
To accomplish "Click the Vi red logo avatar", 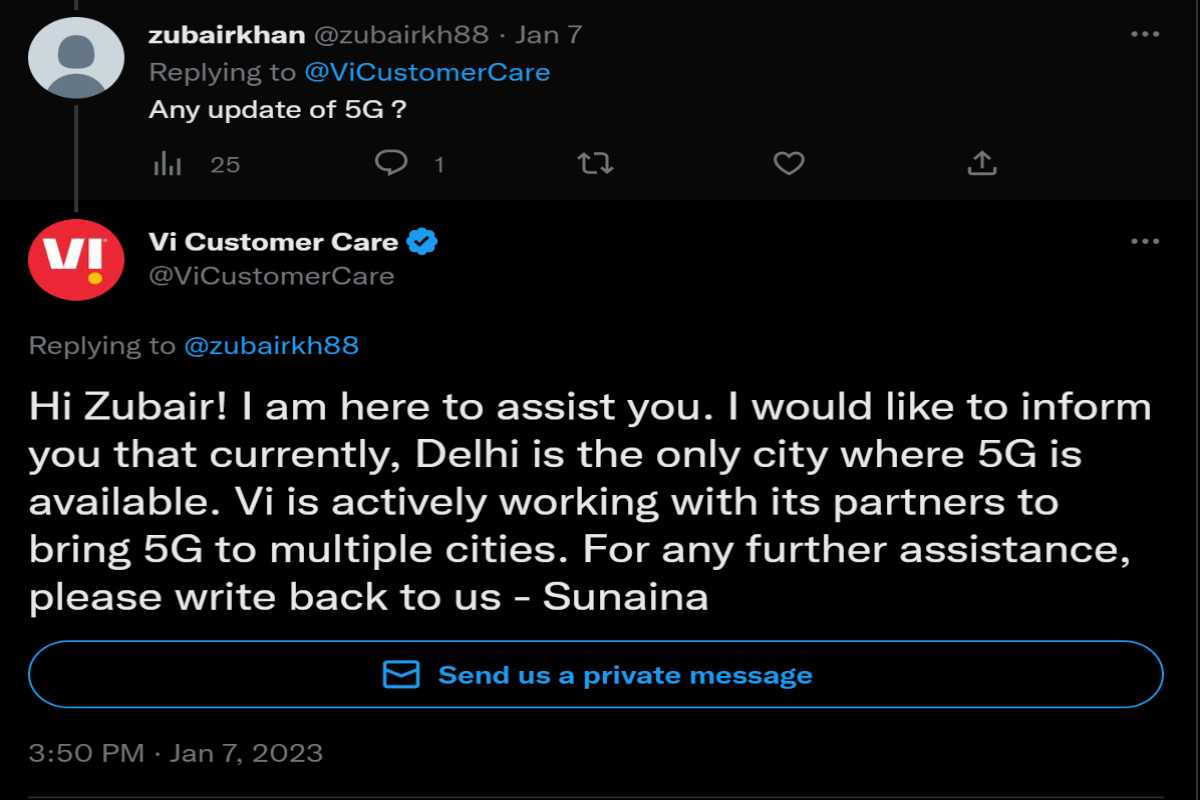I will [x=76, y=260].
